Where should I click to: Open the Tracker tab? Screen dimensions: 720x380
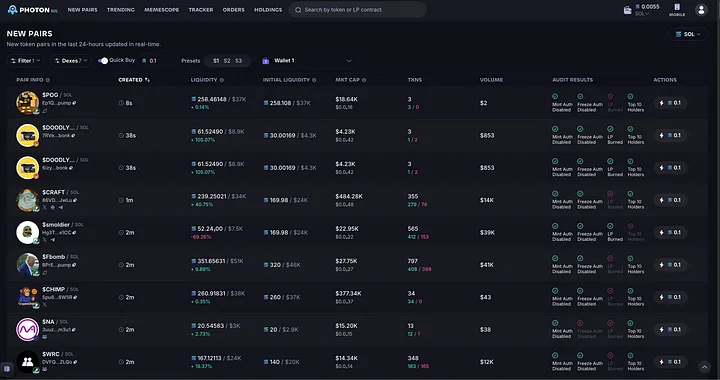coord(201,10)
